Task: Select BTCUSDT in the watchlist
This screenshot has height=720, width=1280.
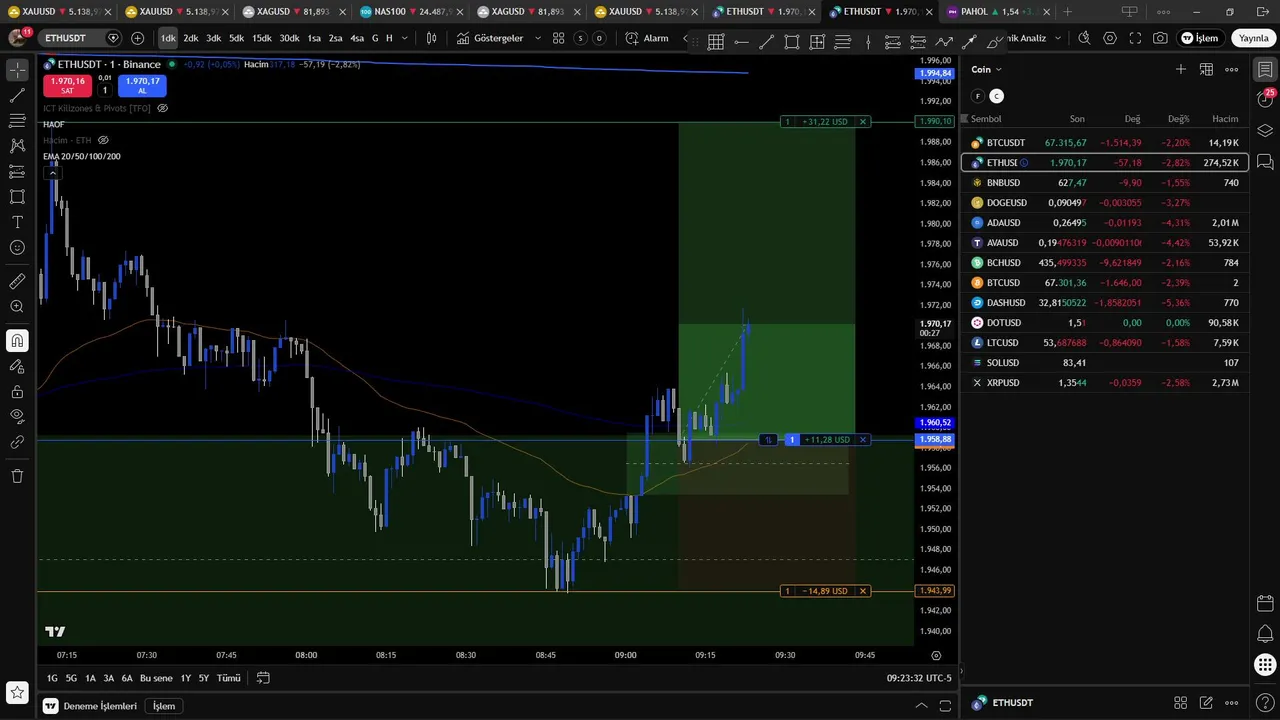Action: tap(1104, 143)
